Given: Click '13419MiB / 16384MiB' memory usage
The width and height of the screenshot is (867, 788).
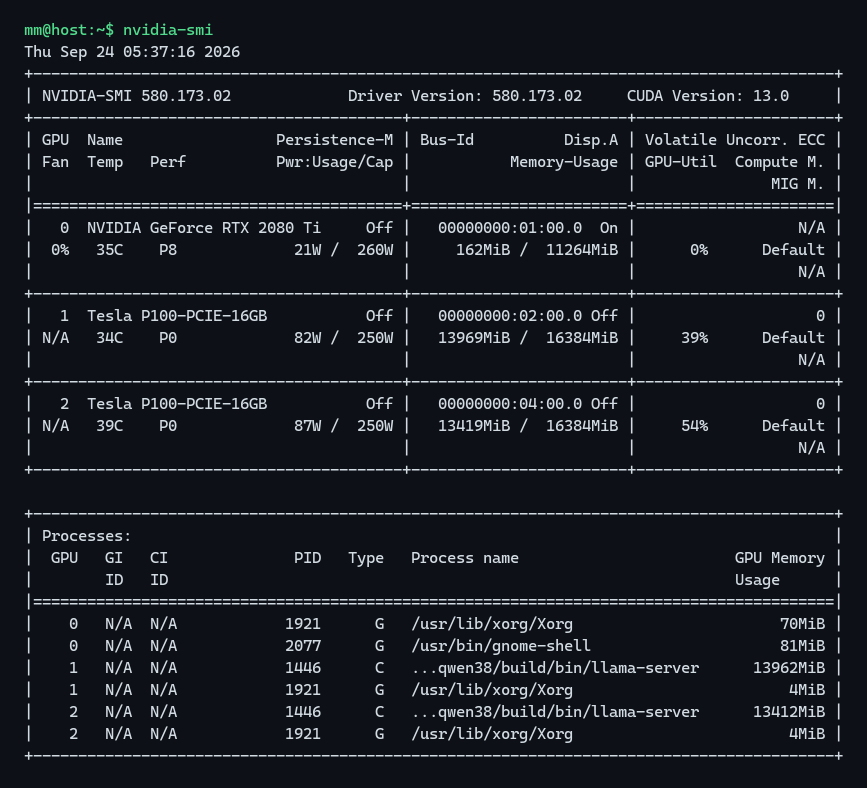Looking at the screenshot, I should pos(528,426).
